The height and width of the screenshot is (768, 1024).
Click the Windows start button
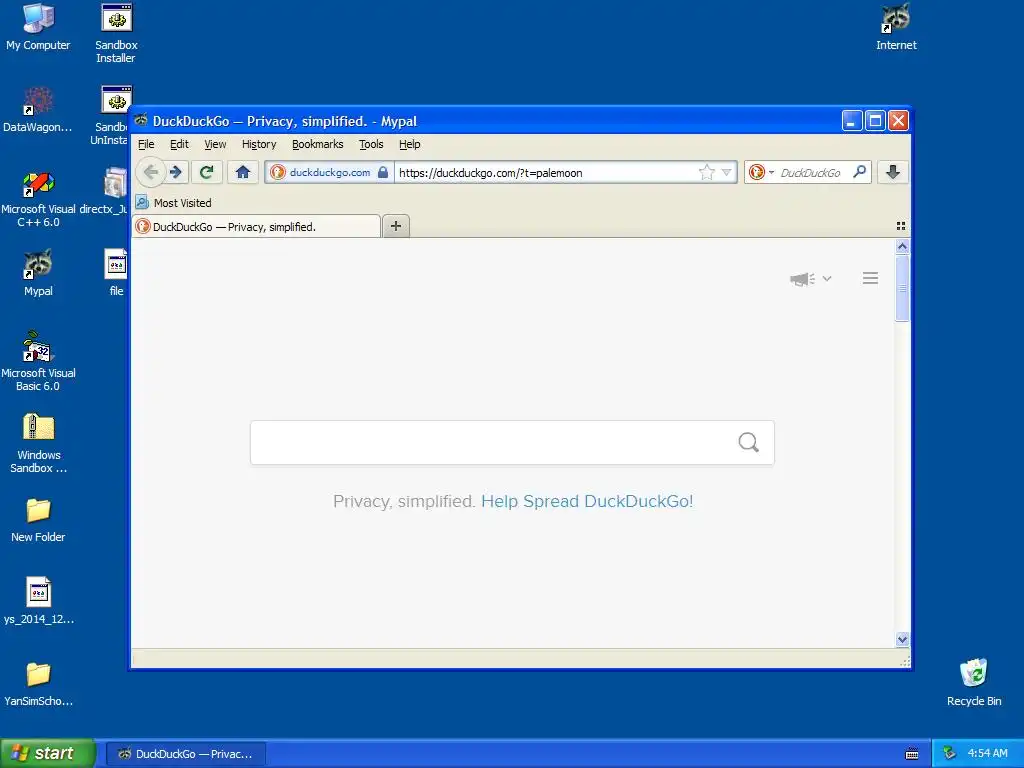coord(48,753)
